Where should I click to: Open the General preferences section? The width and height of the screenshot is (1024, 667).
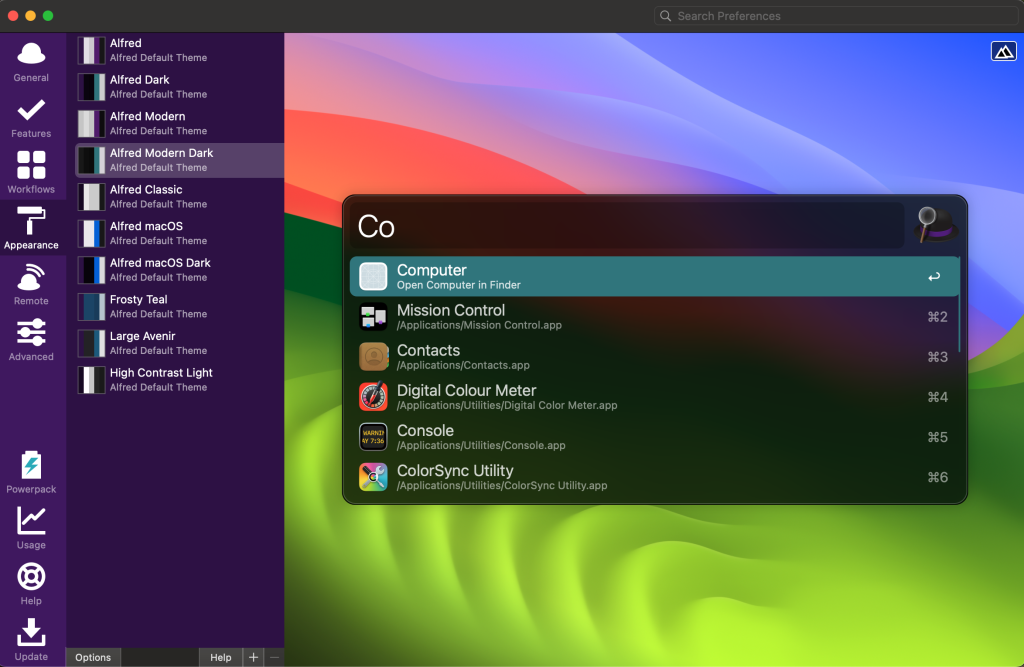click(x=31, y=63)
